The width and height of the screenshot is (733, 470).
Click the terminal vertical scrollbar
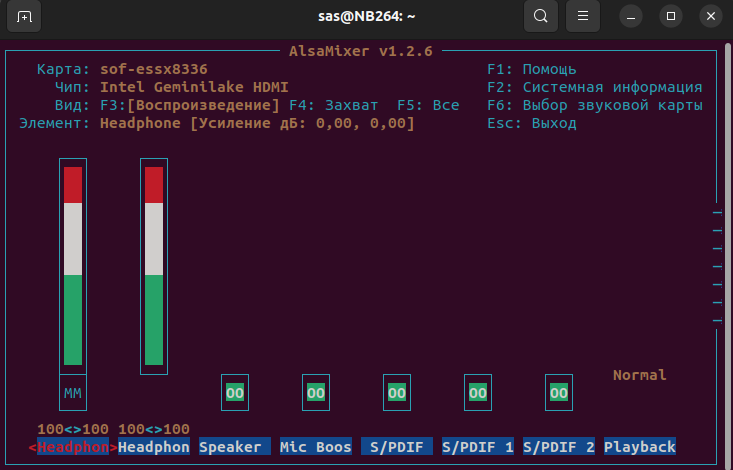pyautogui.click(x=728, y=253)
